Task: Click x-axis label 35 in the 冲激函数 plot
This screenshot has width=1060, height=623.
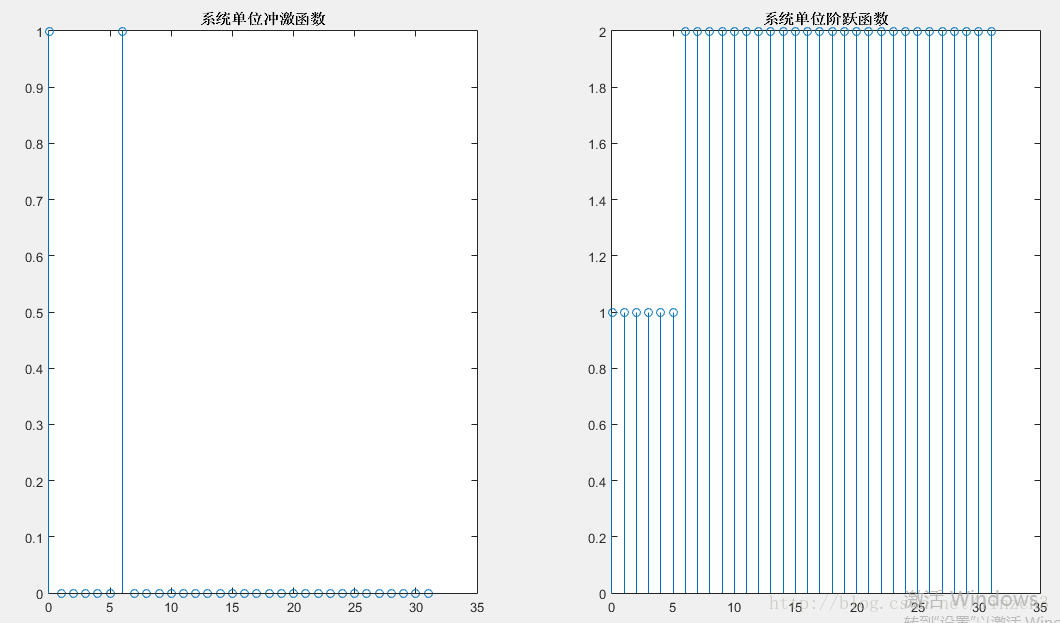Action: (477, 607)
